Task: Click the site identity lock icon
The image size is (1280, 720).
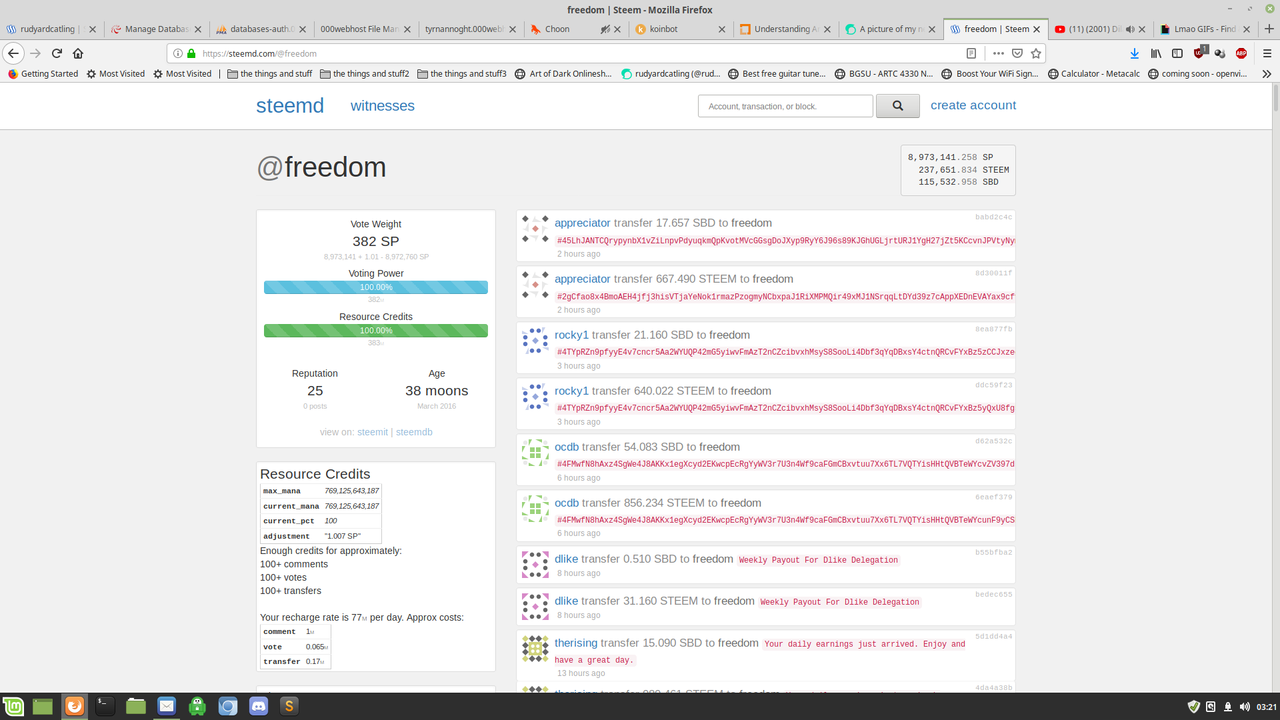Action: (x=191, y=53)
